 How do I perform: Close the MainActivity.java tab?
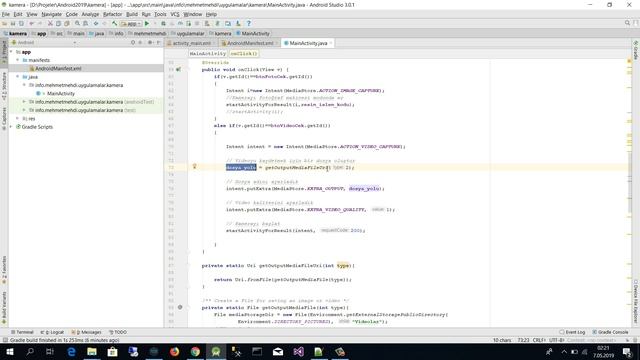tap(331, 43)
